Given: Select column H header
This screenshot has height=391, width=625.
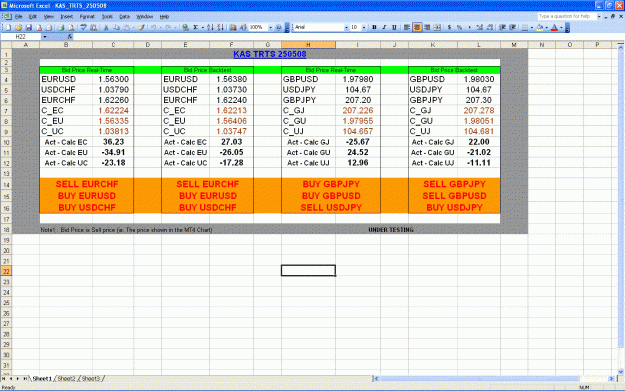Looking at the screenshot, I should tap(308, 45).
